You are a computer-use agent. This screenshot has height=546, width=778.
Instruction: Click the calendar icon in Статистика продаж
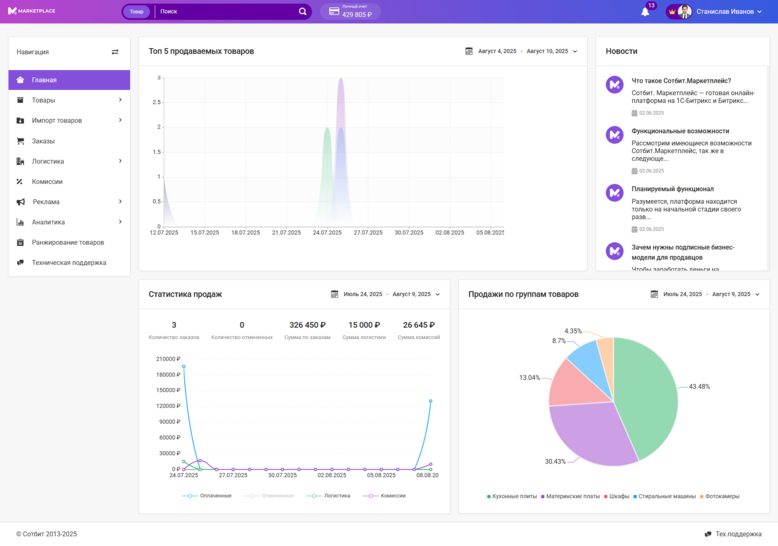point(335,294)
